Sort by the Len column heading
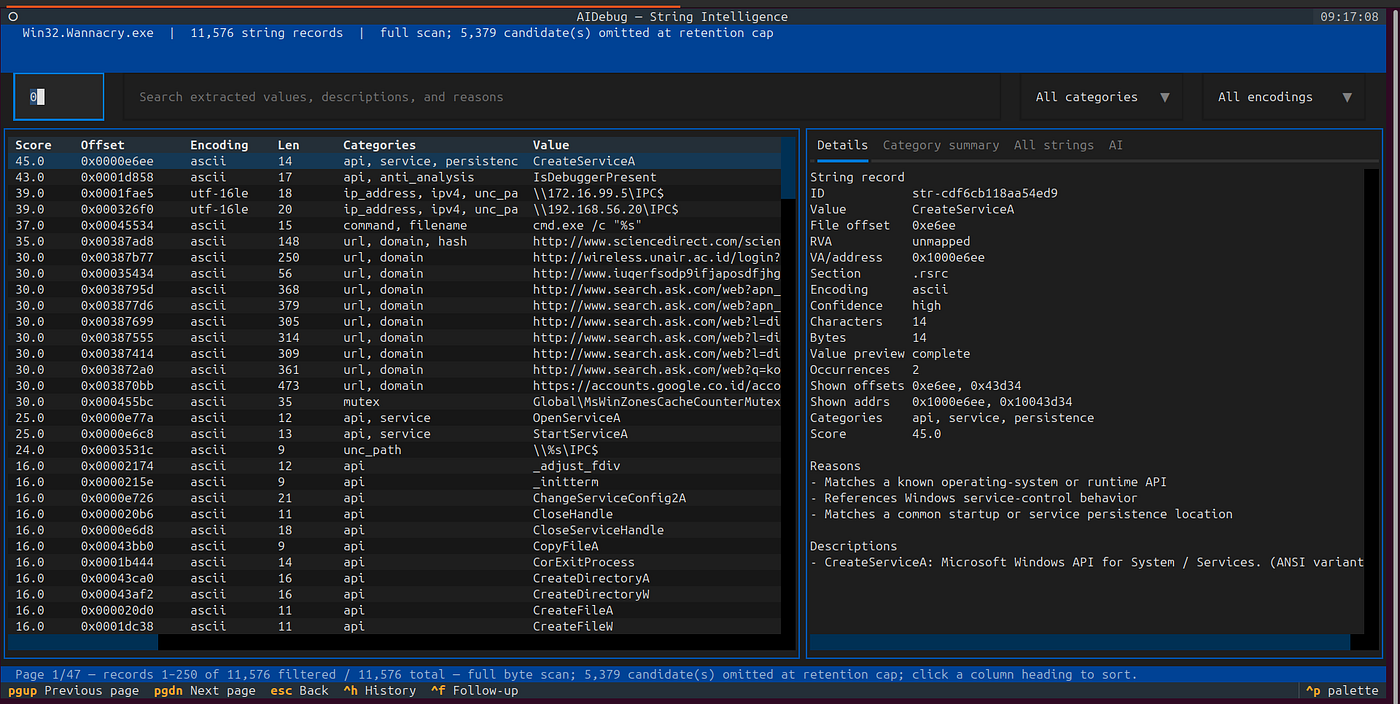The width and height of the screenshot is (1400, 704). coord(288,145)
